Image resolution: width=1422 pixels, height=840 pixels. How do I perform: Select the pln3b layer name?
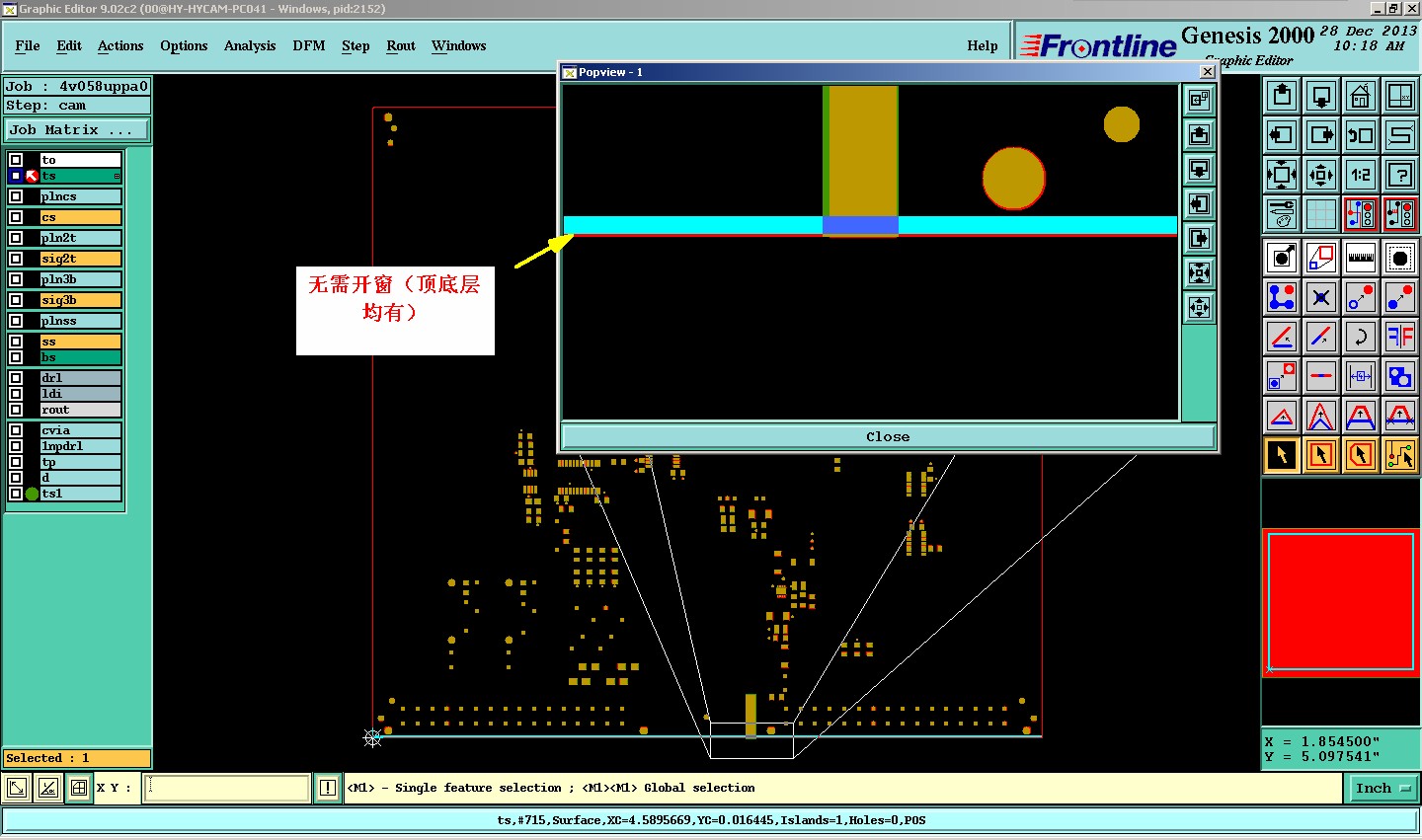pyautogui.click(x=81, y=279)
